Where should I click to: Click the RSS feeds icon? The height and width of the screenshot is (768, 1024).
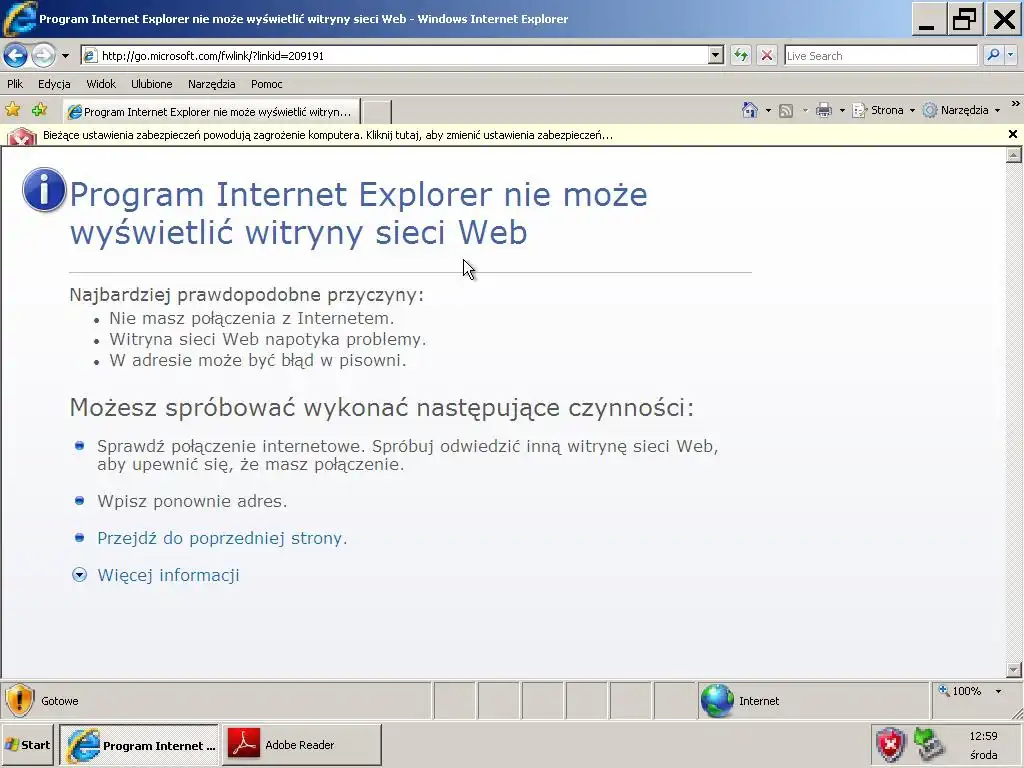[x=786, y=110]
